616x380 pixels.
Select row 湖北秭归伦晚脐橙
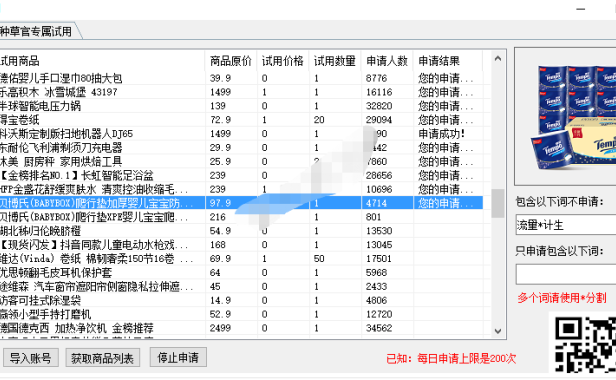pyautogui.click(x=241, y=231)
